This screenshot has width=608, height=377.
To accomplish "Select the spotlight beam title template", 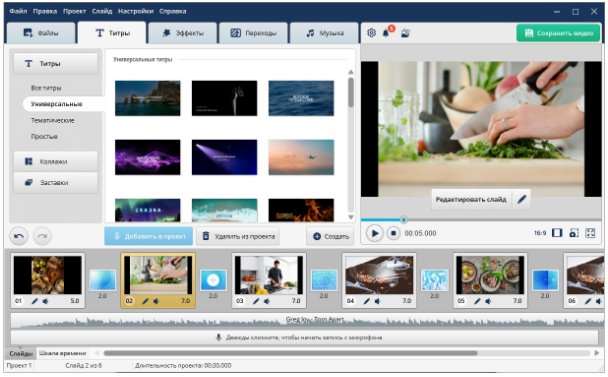I will (x=225, y=157).
